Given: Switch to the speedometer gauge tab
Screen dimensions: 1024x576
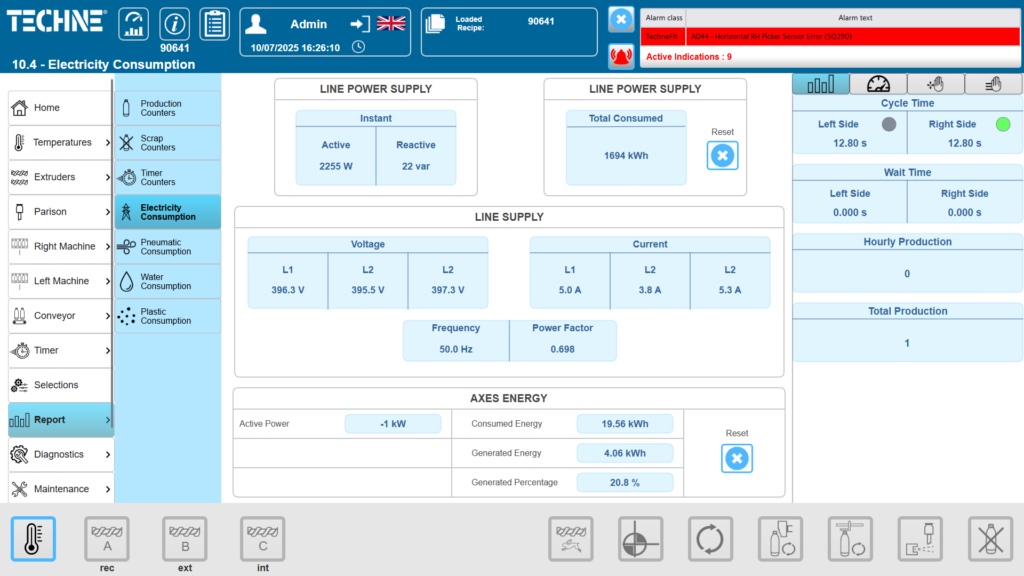Looking at the screenshot, I should click(878, 84).
